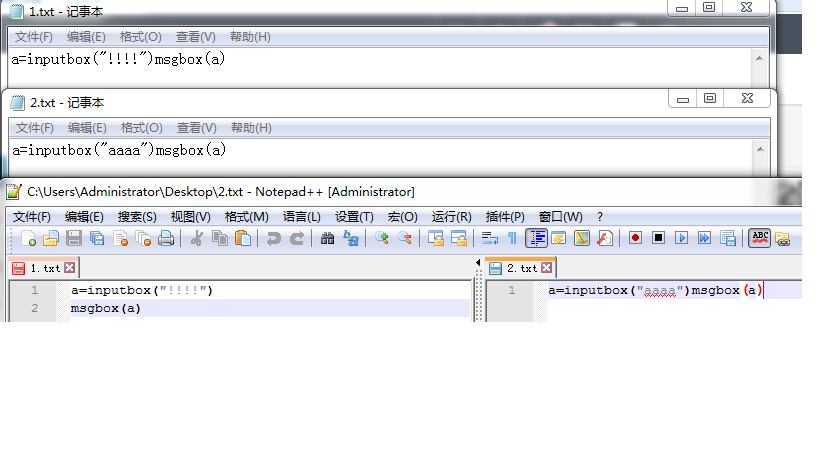
Task: Click the msgbox(a) line in left pane
Action: coord(106,308)
